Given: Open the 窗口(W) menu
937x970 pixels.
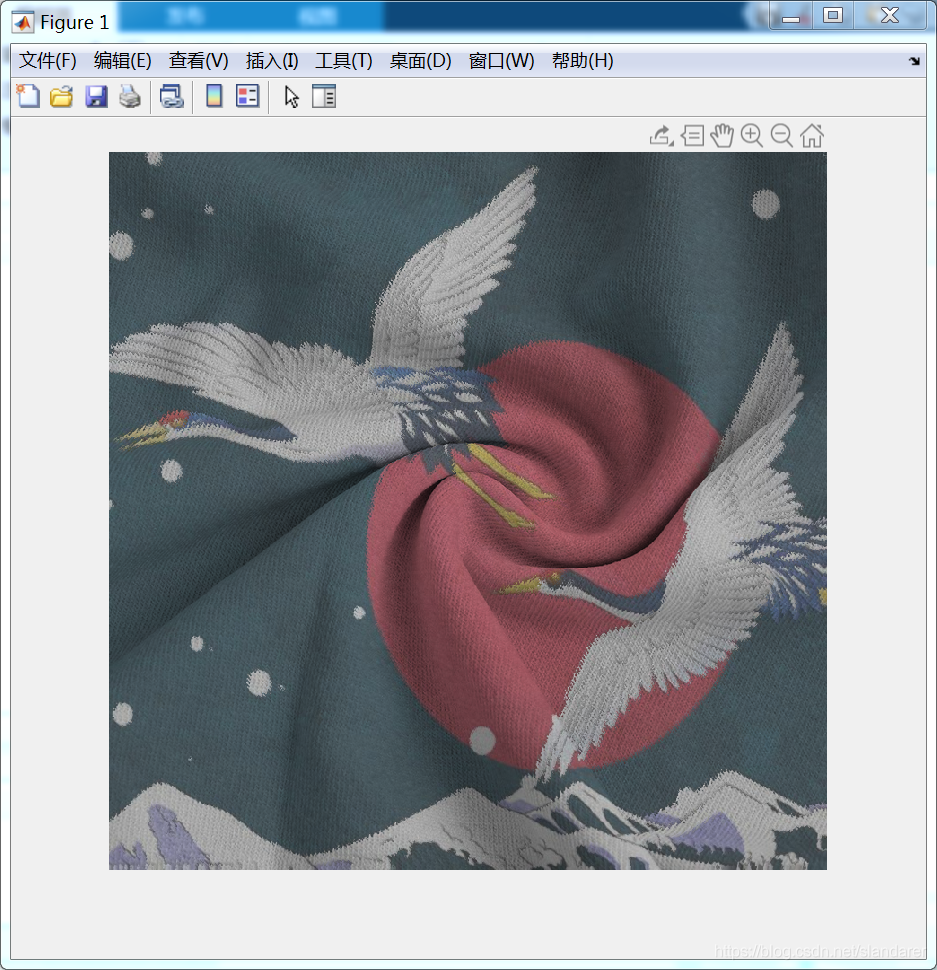Looking at the screenshot, I should click(x=502, y=61).
